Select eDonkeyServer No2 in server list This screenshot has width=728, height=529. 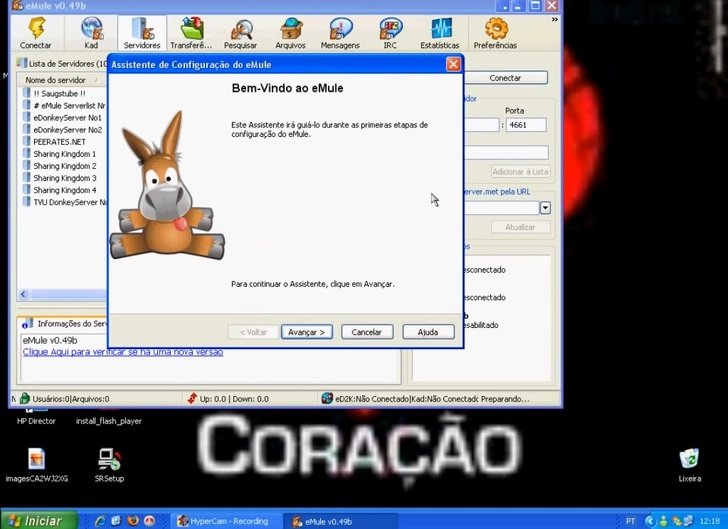64,130
